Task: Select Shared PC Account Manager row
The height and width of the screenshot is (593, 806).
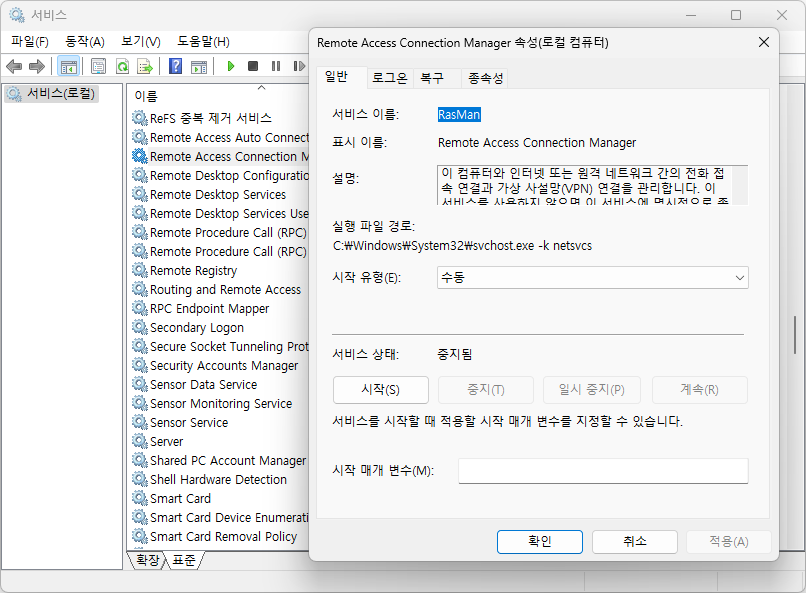Action: tap(220, 460)
